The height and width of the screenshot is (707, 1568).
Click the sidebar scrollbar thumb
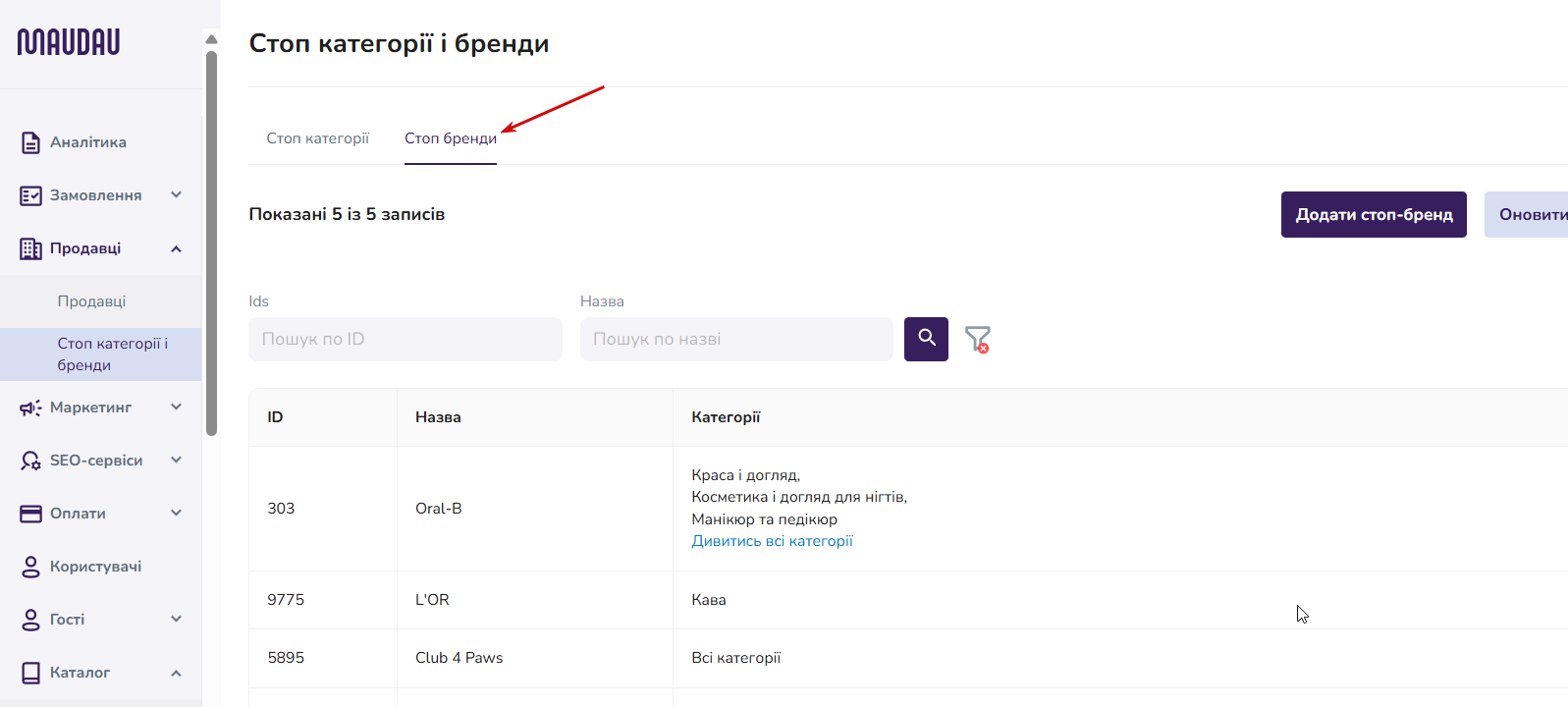(211, 243)
